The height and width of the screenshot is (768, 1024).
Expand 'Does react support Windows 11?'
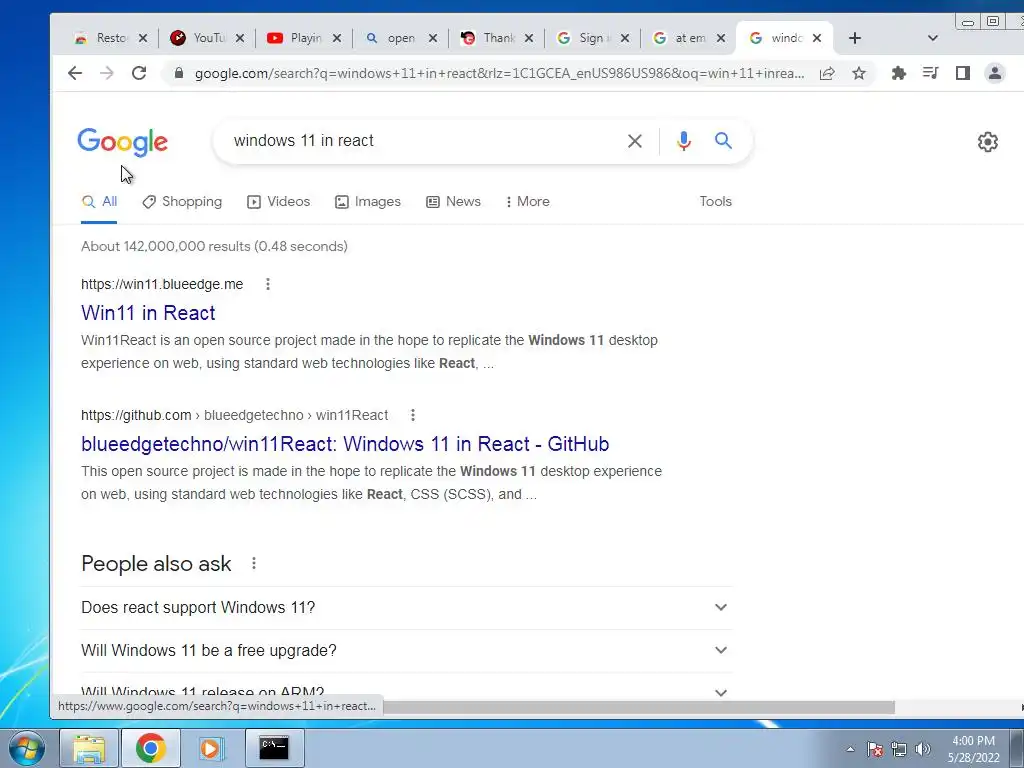tap(406, 607)
